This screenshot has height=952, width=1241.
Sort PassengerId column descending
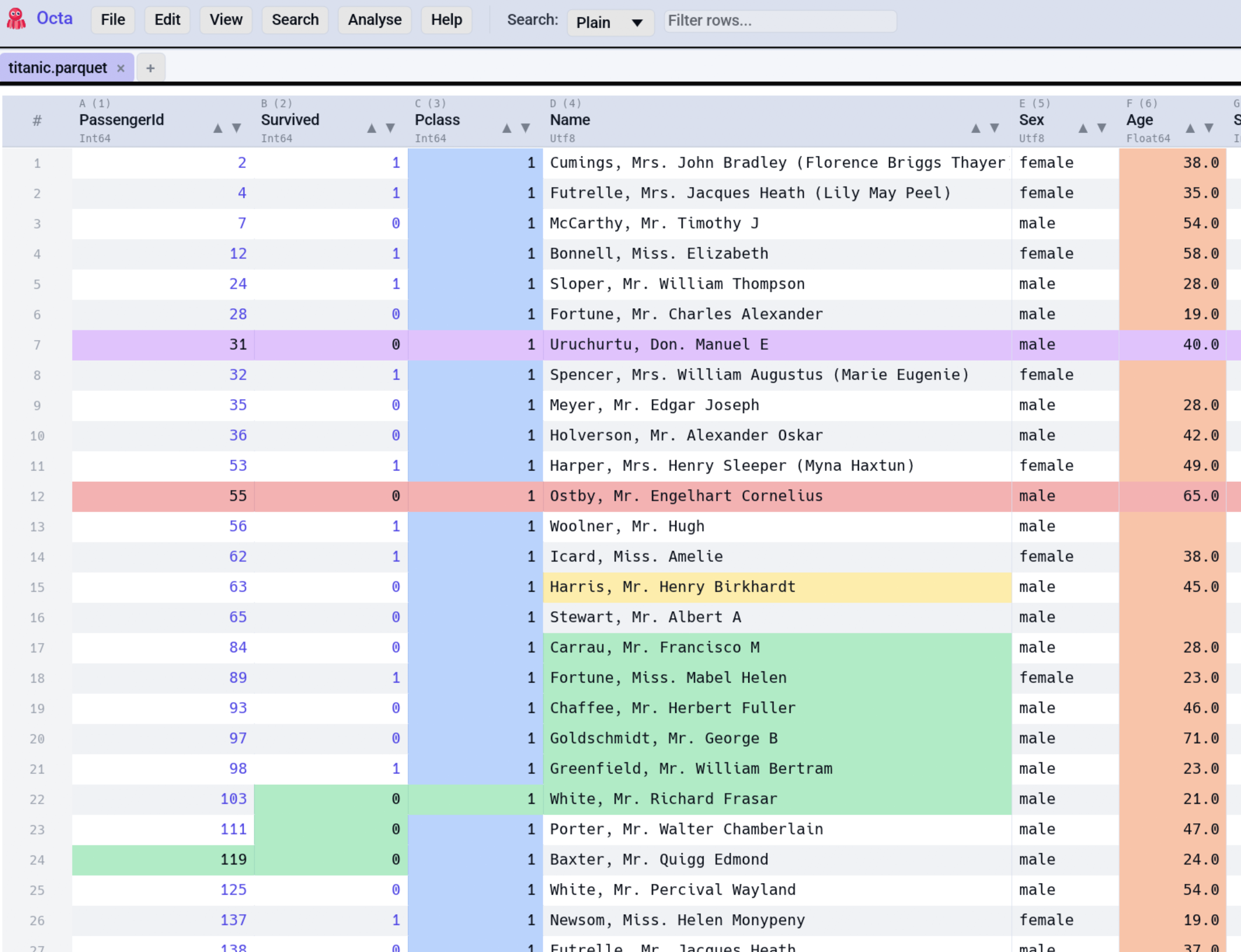click(x=237, y=128)
